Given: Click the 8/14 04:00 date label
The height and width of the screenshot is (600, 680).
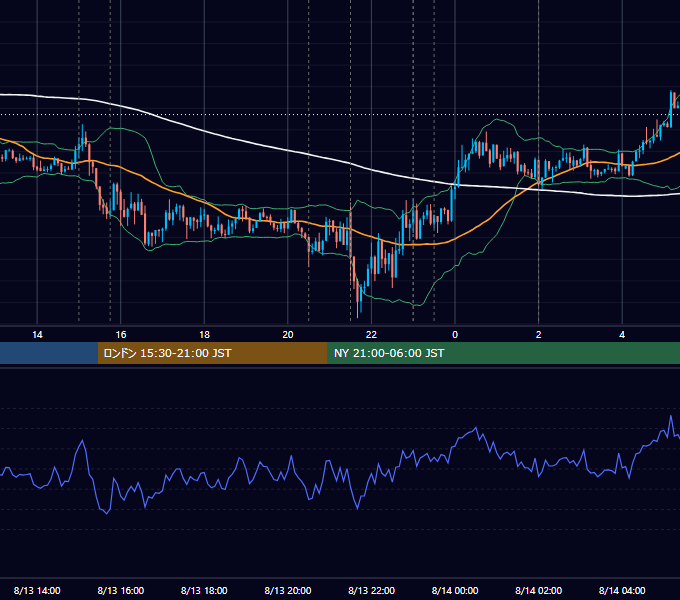Looking at the screenshot, I should 622,590.
